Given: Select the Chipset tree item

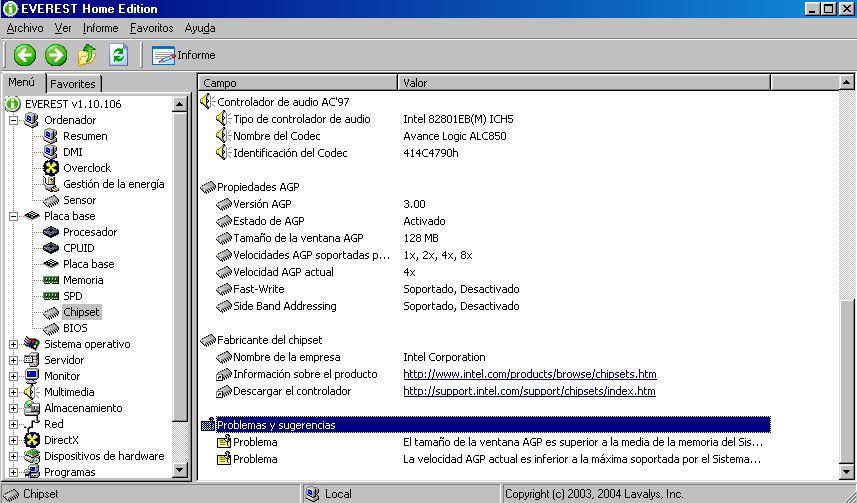Looking at the screenshot, I should [81, 312].
